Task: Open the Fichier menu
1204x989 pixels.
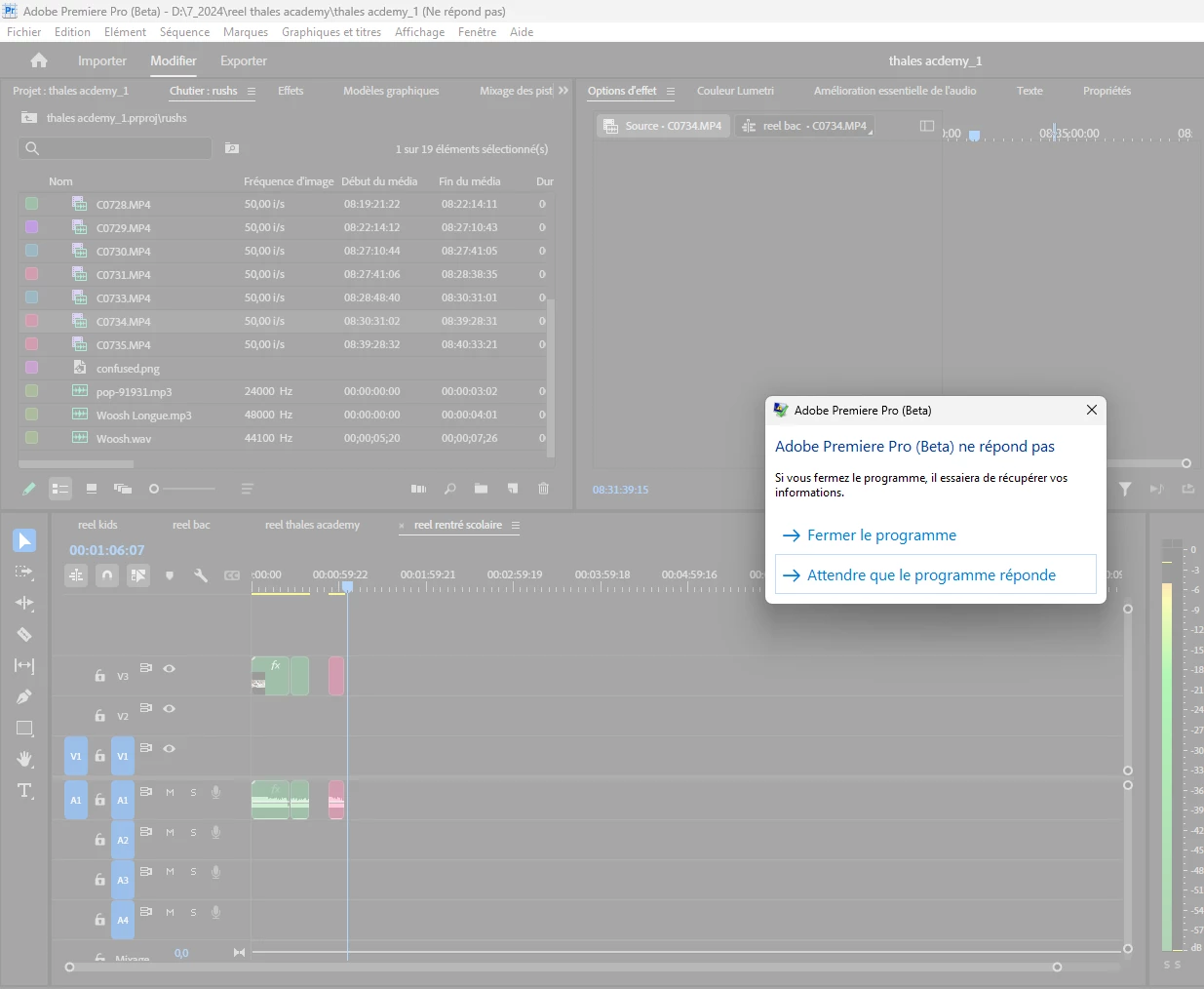Action: tap(24, 32)
